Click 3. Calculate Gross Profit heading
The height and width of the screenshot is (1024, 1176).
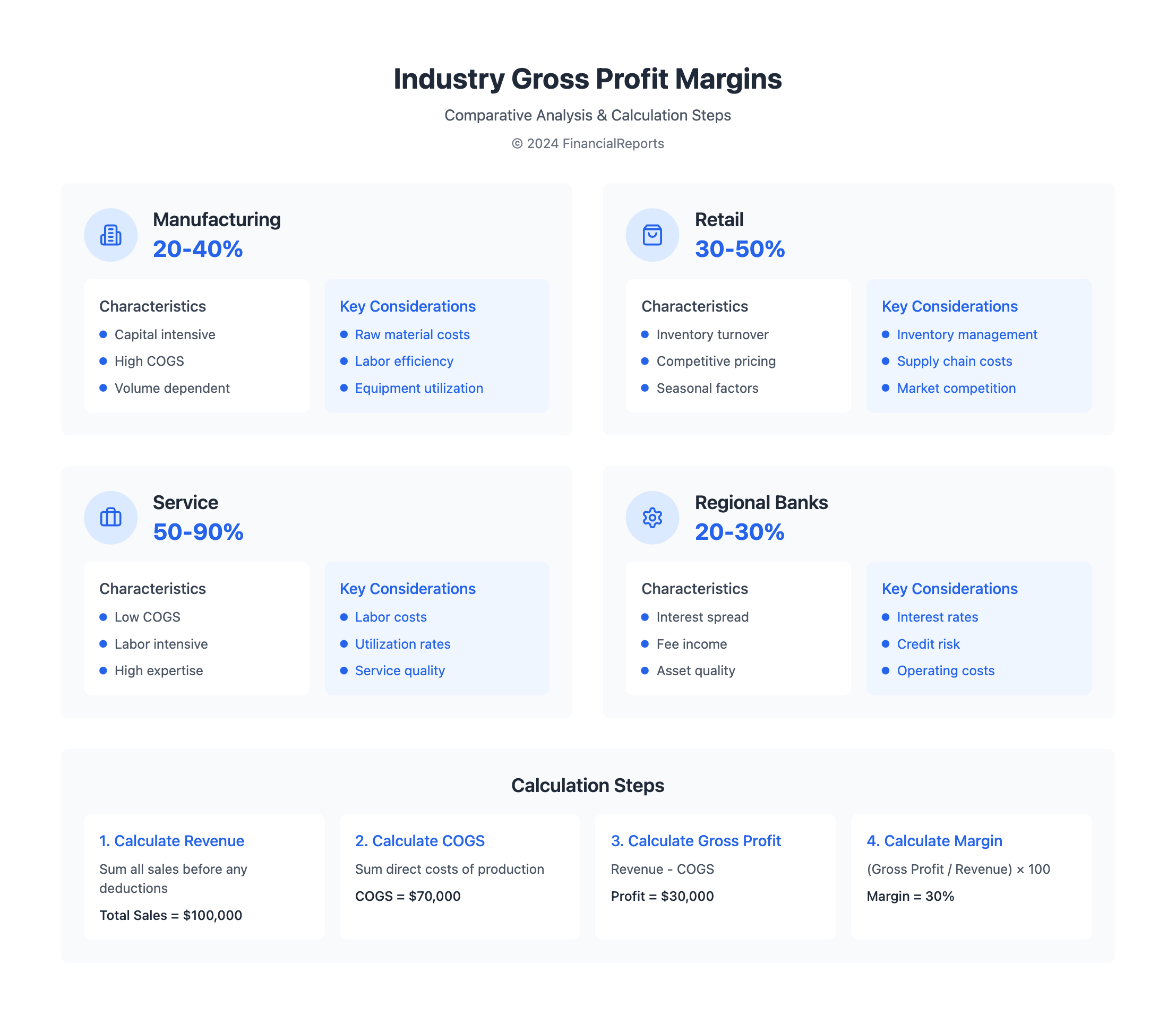[x=696, y=840]
